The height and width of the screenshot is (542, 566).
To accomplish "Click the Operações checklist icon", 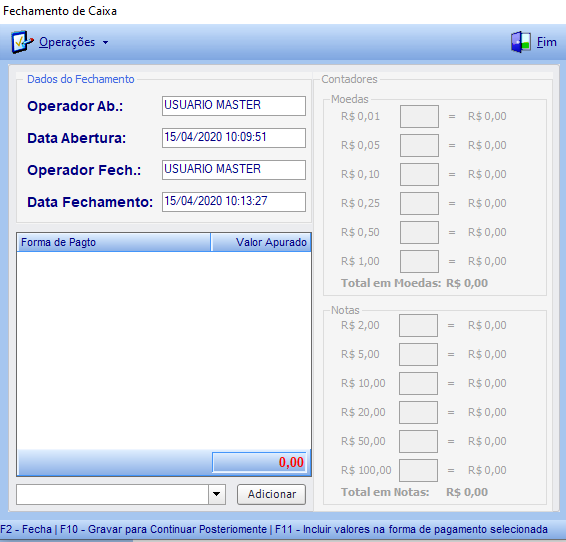I will 22,42.
